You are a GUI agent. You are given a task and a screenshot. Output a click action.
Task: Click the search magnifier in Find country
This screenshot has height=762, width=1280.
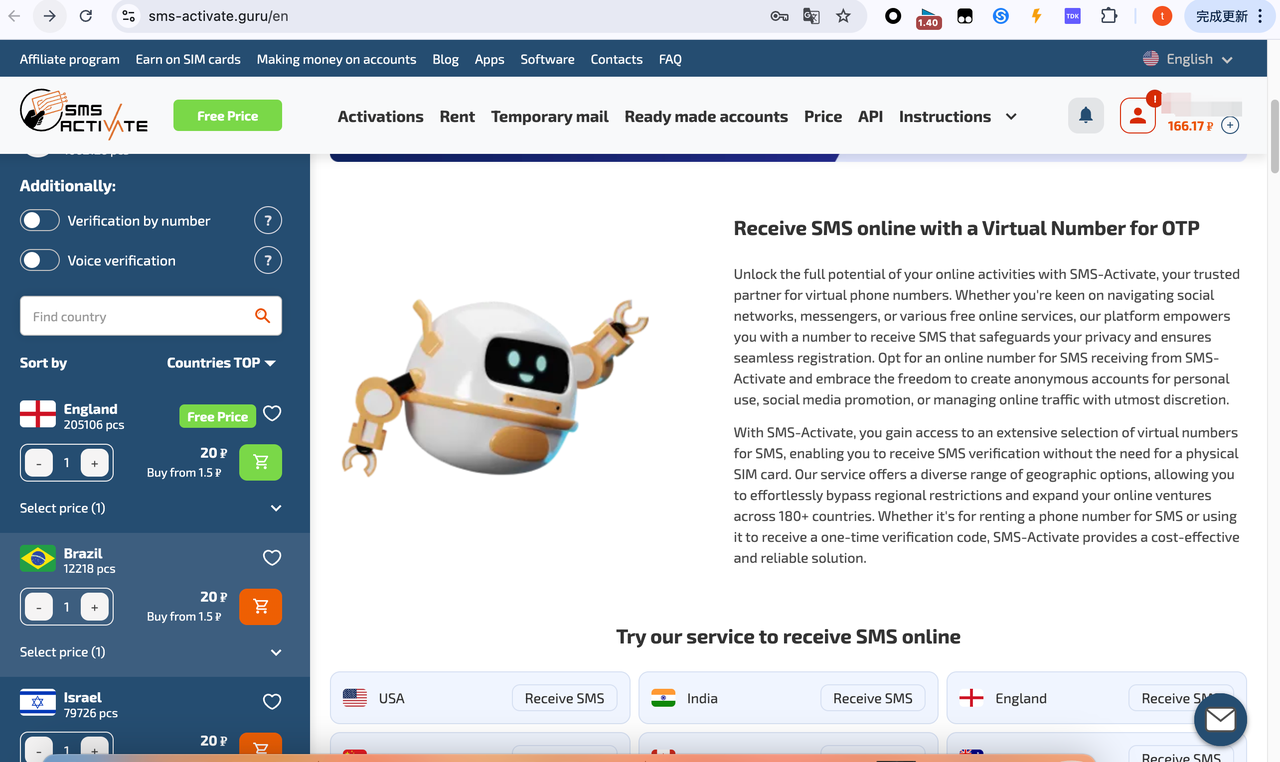click(262, 316)
